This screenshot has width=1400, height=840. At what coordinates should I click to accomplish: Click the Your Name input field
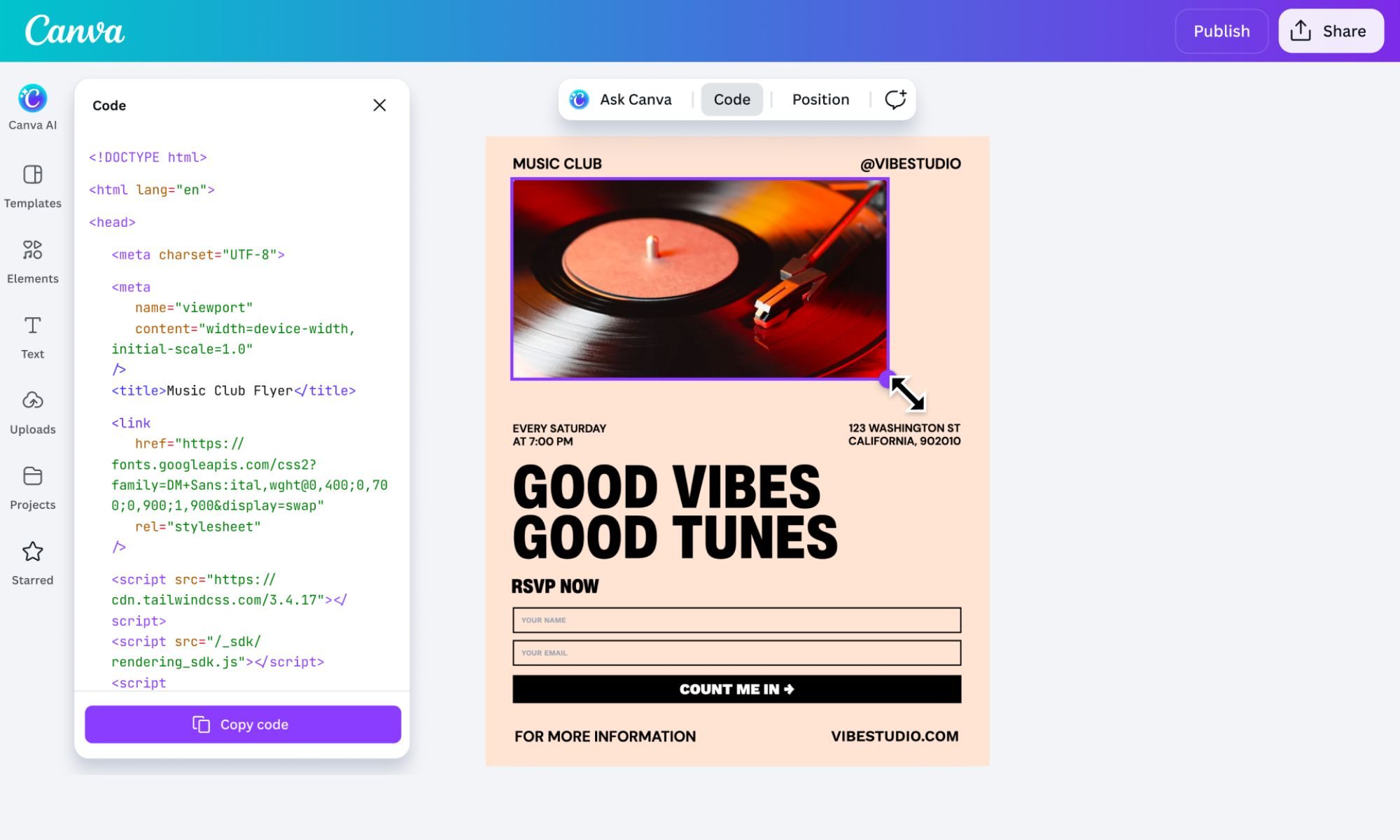pos(736,620)
